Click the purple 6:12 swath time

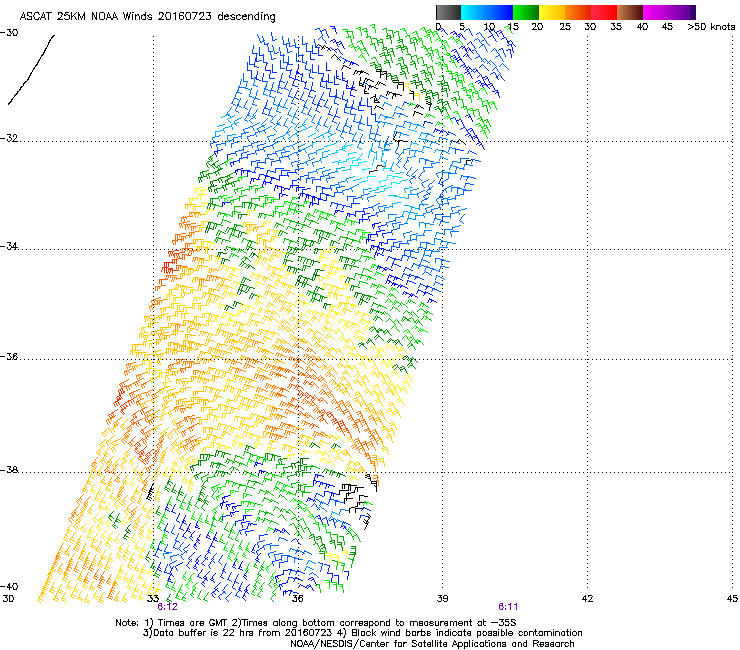tap(167, 607)
